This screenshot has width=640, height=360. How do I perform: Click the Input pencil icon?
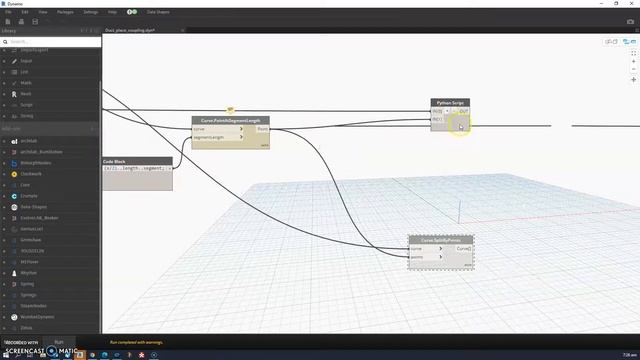14,61
